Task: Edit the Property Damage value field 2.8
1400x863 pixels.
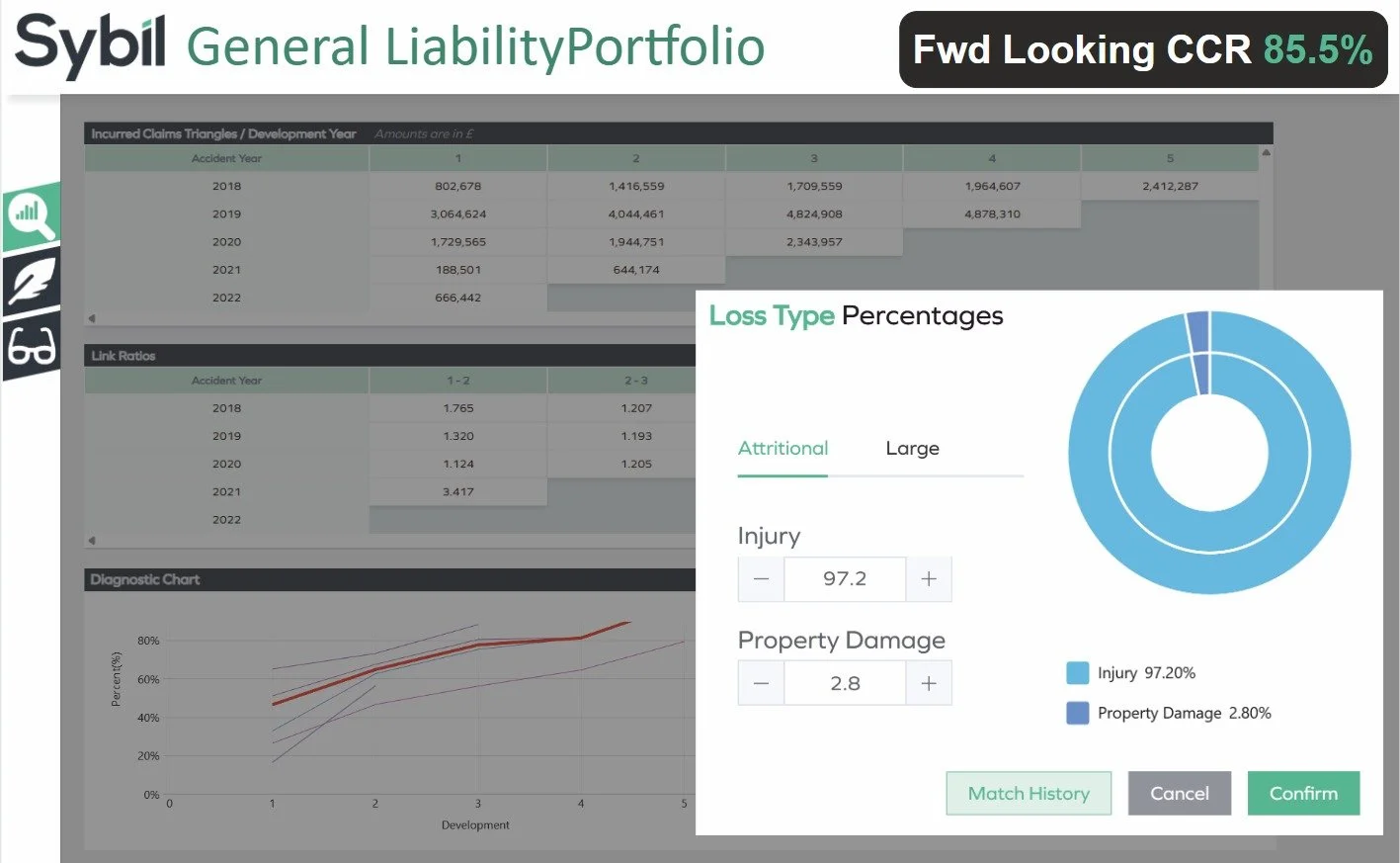Action: coord(845,683)
